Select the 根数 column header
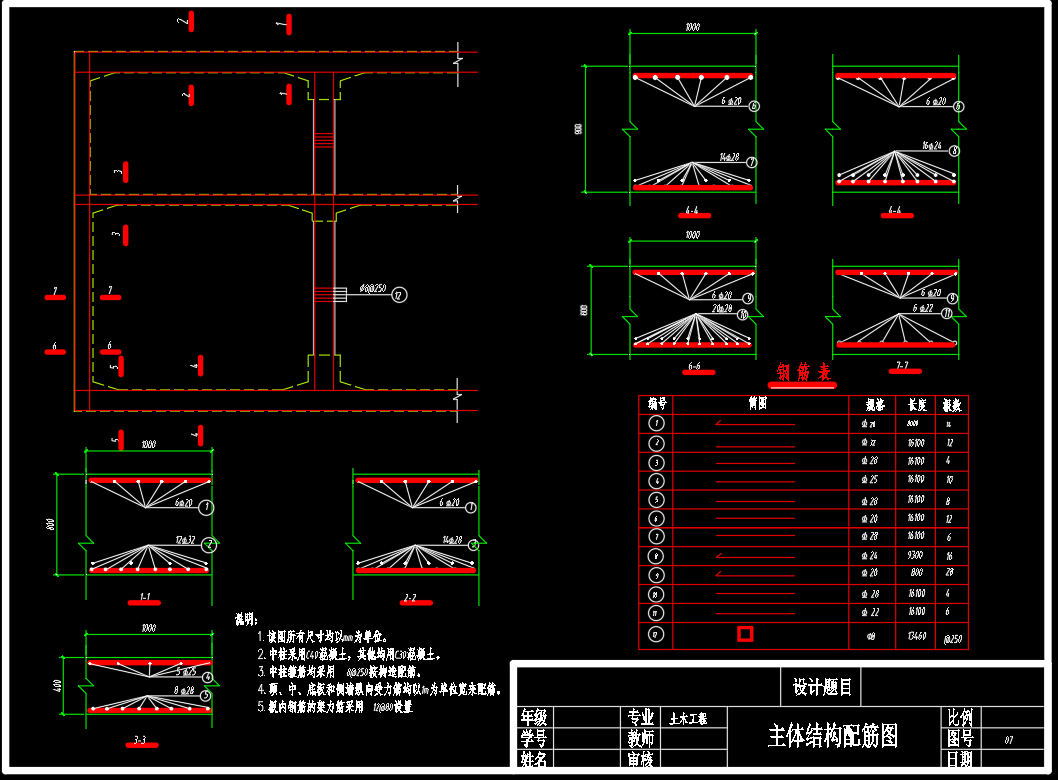Viewport: 1058px width, 780px height. coord(950,405)
